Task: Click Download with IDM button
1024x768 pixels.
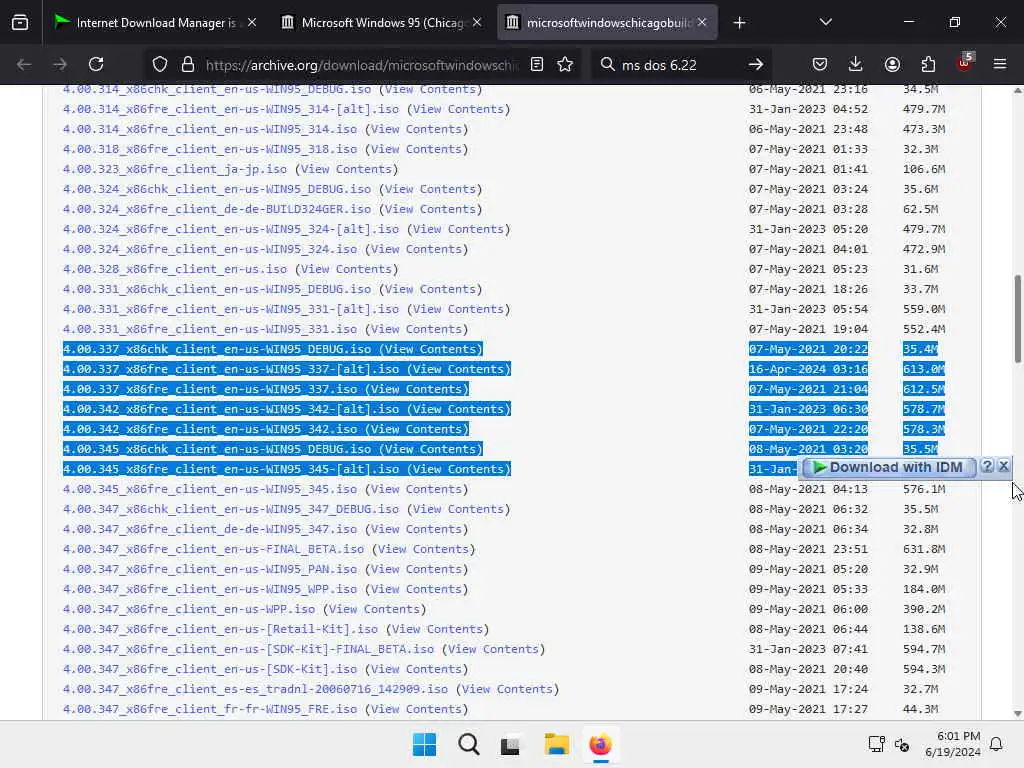Action: 887,467
